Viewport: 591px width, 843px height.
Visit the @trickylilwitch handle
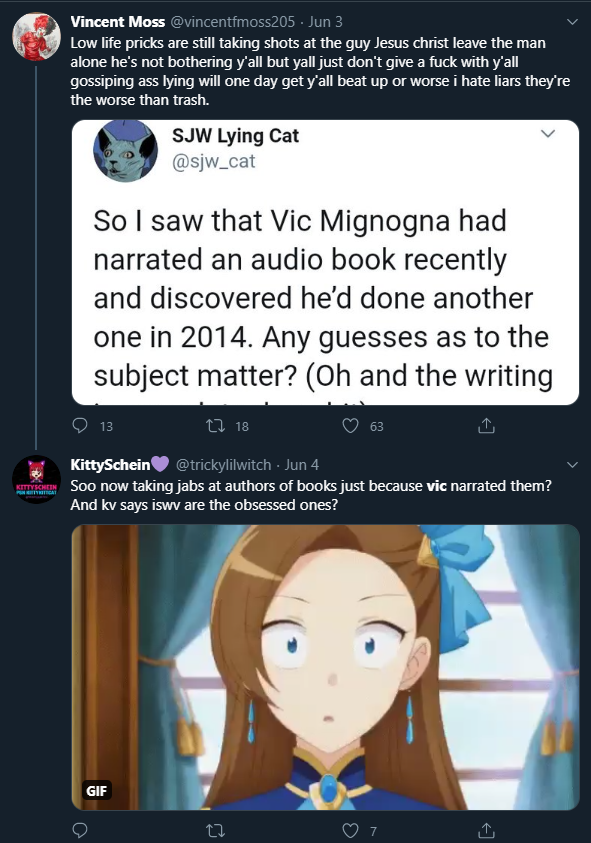223,465
